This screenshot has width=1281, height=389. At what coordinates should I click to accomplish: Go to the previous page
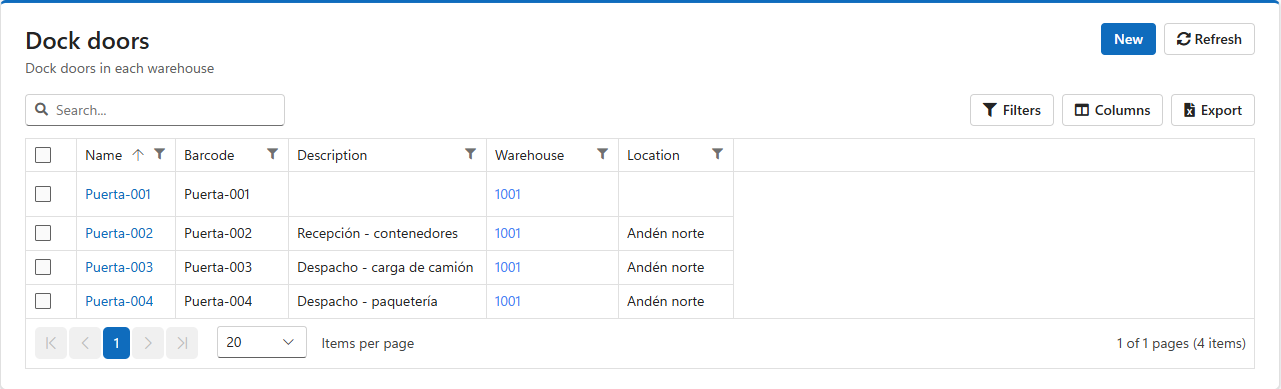pyautogui.click(x=84, y=343)
